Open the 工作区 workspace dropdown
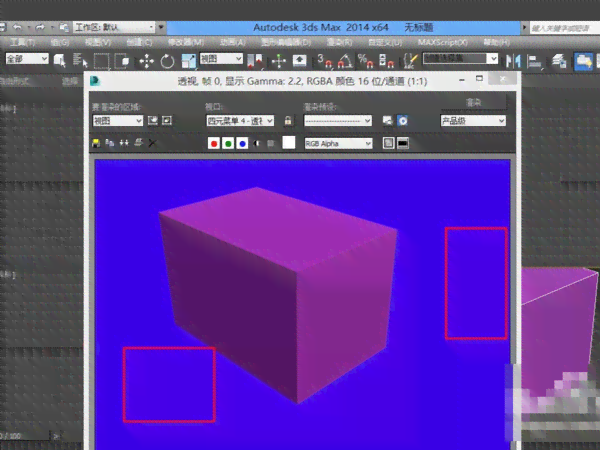The width and height of the screenshot is (600, 450). point(114,27)
